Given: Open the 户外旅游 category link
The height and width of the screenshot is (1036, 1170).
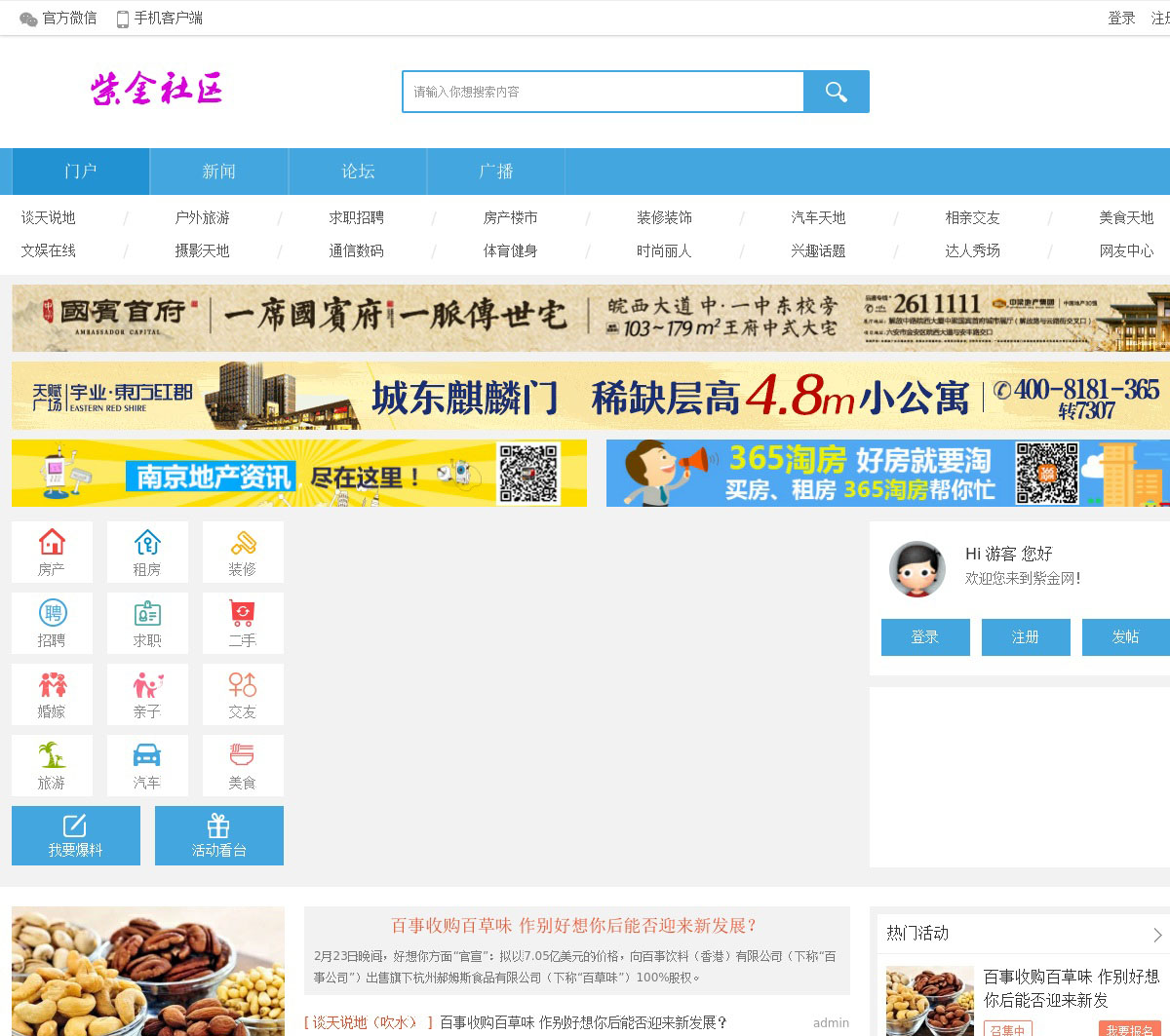Looking at the screenshot, I should [202, 217].
